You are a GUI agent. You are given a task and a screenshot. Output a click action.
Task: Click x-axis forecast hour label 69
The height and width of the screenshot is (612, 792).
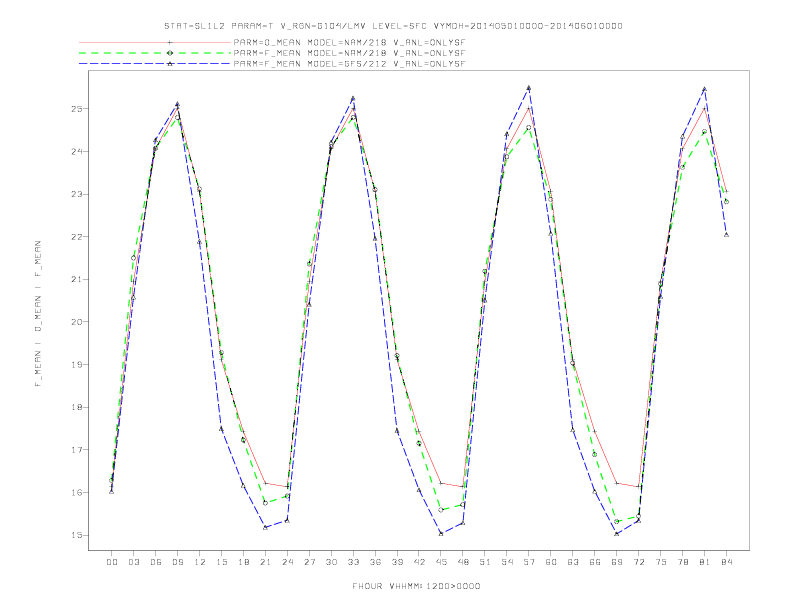pos(617,562)
